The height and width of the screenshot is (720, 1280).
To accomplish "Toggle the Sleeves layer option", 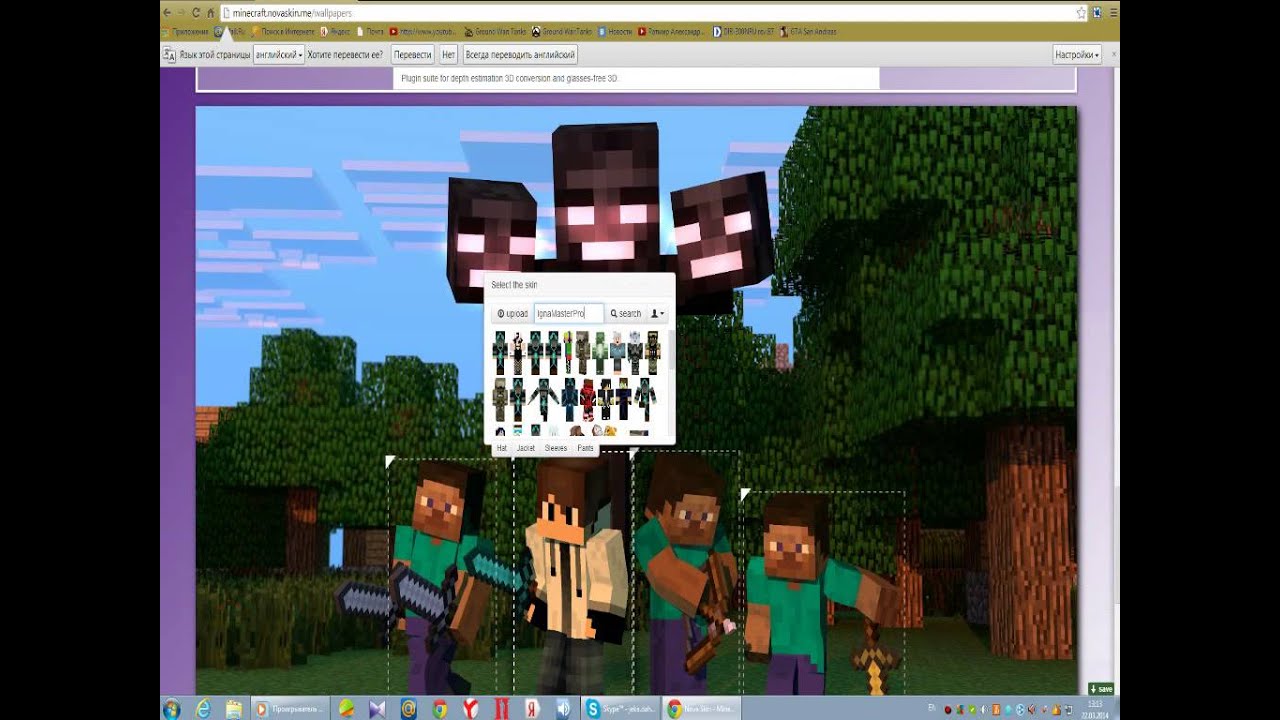I will tap(556, 448).
